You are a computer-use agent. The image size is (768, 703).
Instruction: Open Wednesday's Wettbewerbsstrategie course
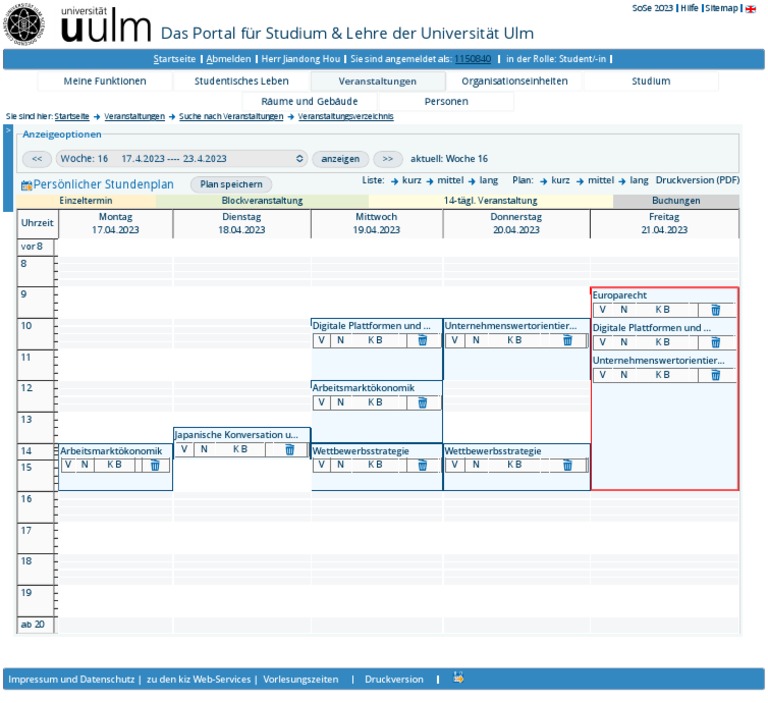[x=360, y=451]
